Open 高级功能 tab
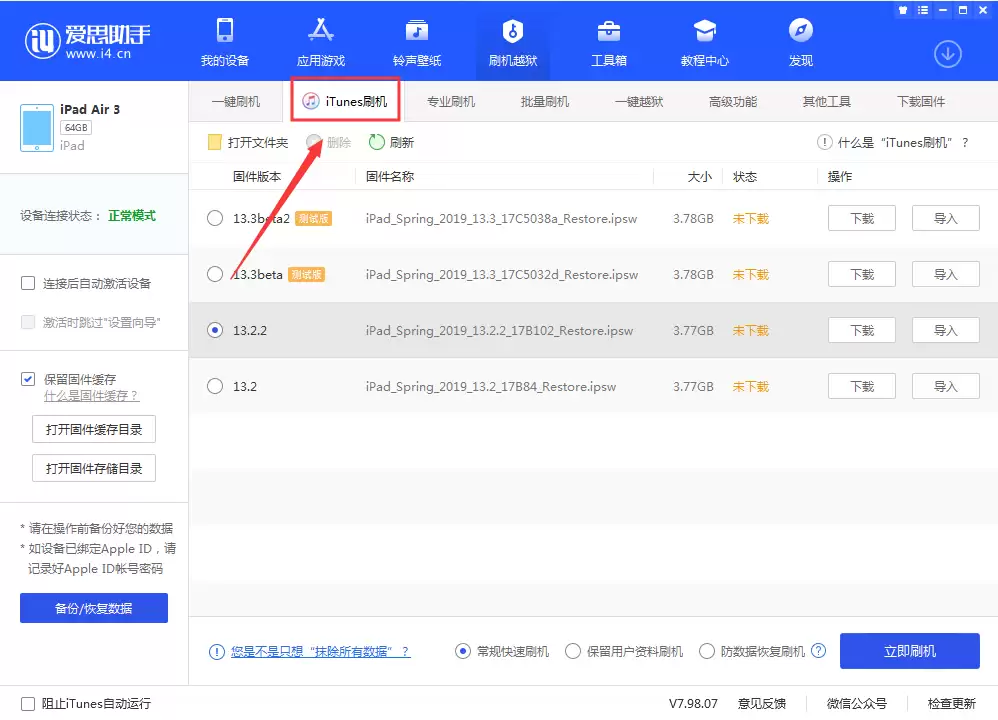 pyautogui.click(x=733, y=102)
